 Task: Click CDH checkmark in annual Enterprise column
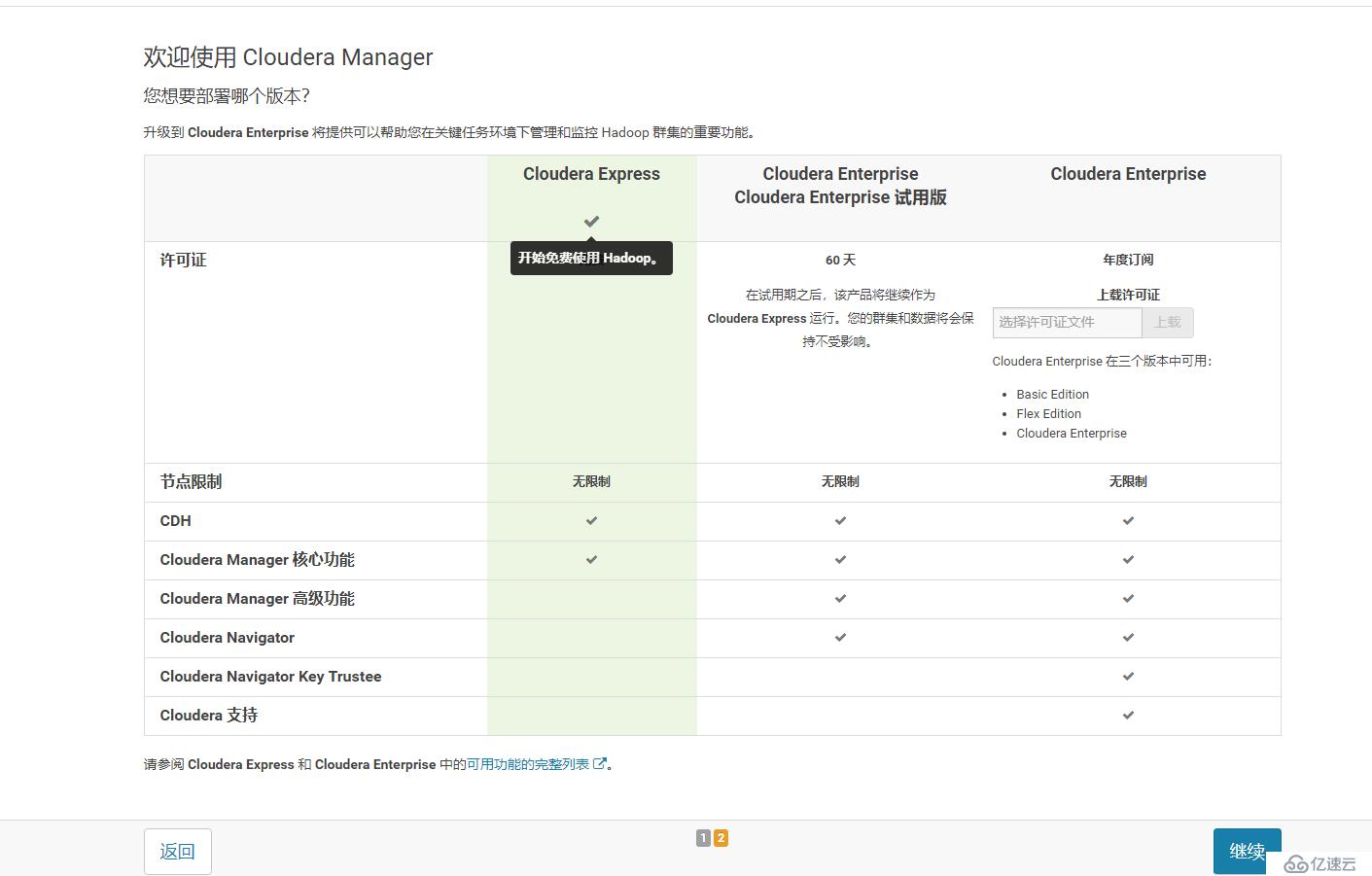point(1128,521)
